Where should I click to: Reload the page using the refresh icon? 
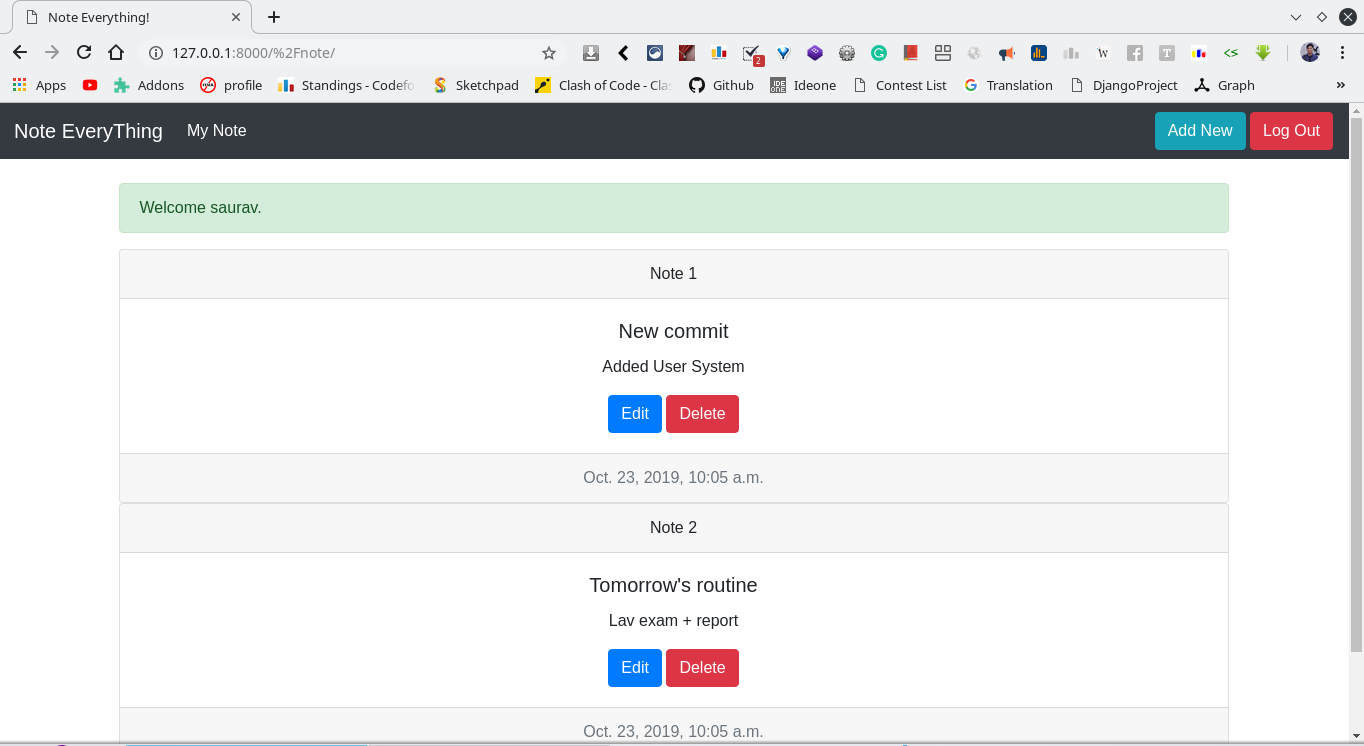tap(84, 53)
